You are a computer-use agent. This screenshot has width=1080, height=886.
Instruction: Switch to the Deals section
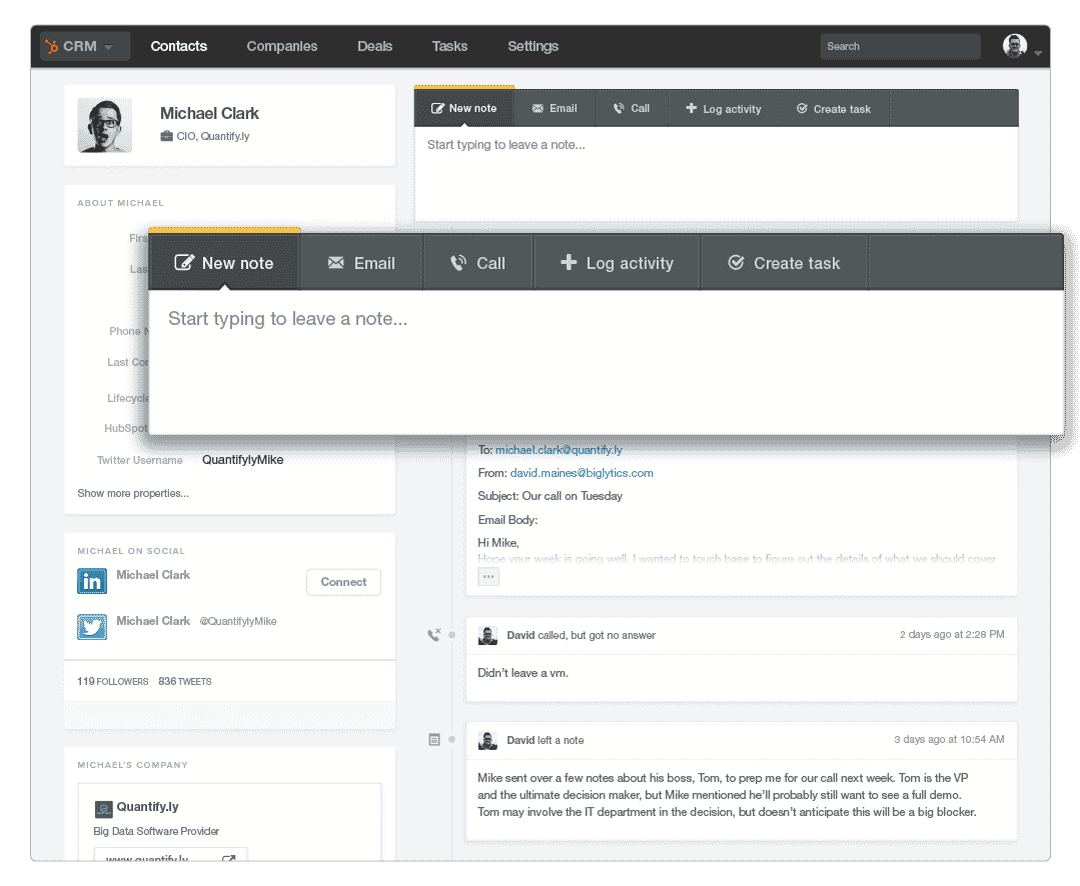375,46
